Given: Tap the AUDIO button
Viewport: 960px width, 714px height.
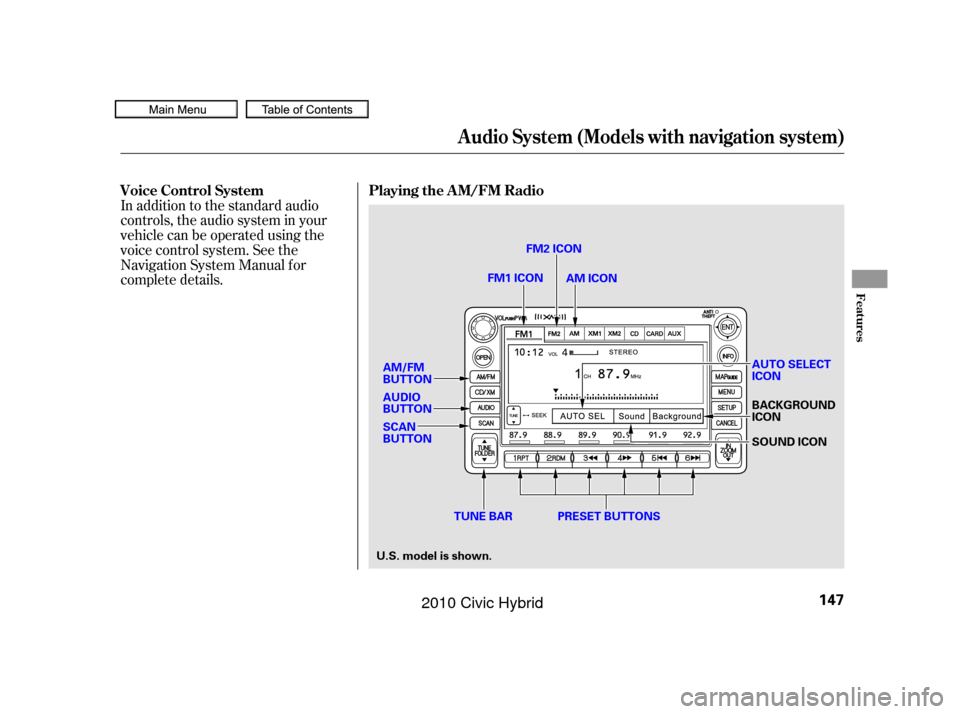Looking at the screenshot, I should [x=486, y=407].
